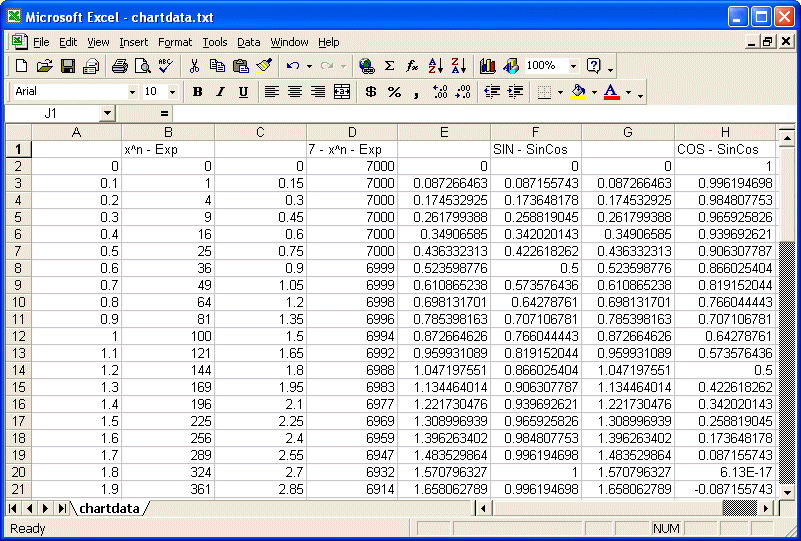This screenshot has width=801, height=541.
Task: Click the Name Box showing J1
Action: 50,114
